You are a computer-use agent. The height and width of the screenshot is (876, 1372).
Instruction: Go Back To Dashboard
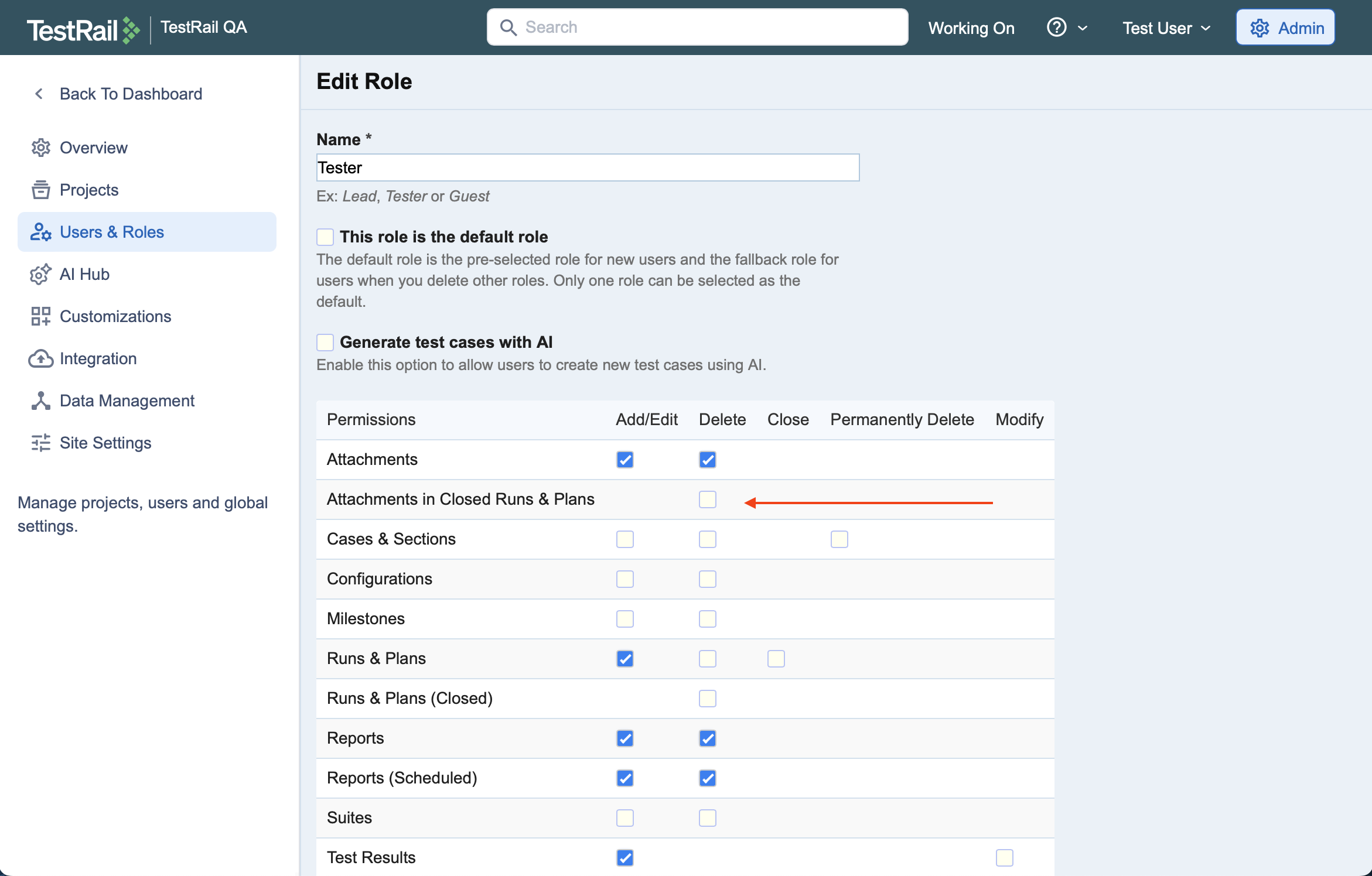click(130, 94)
